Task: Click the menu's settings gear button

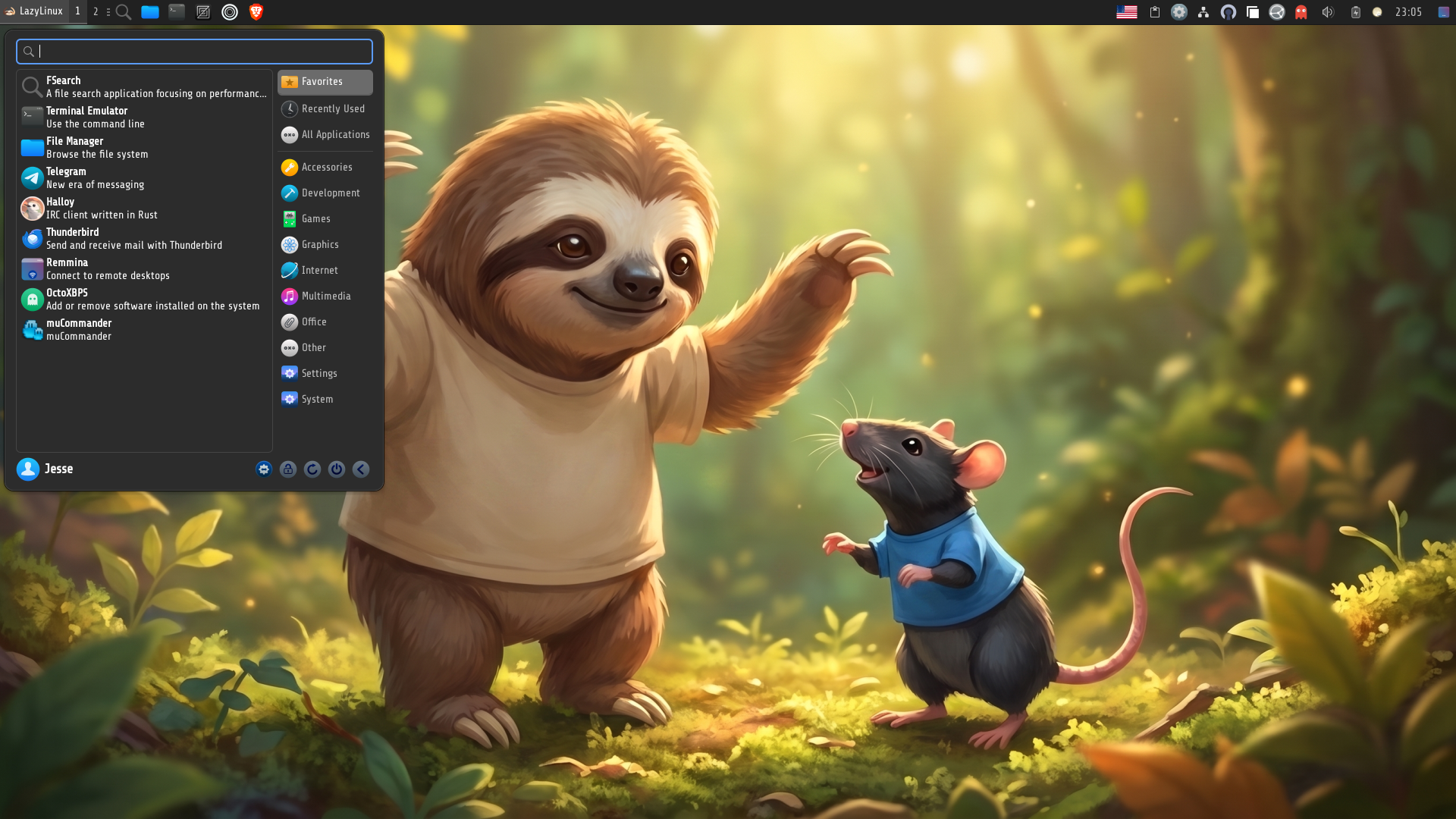Action: (264, 469)
